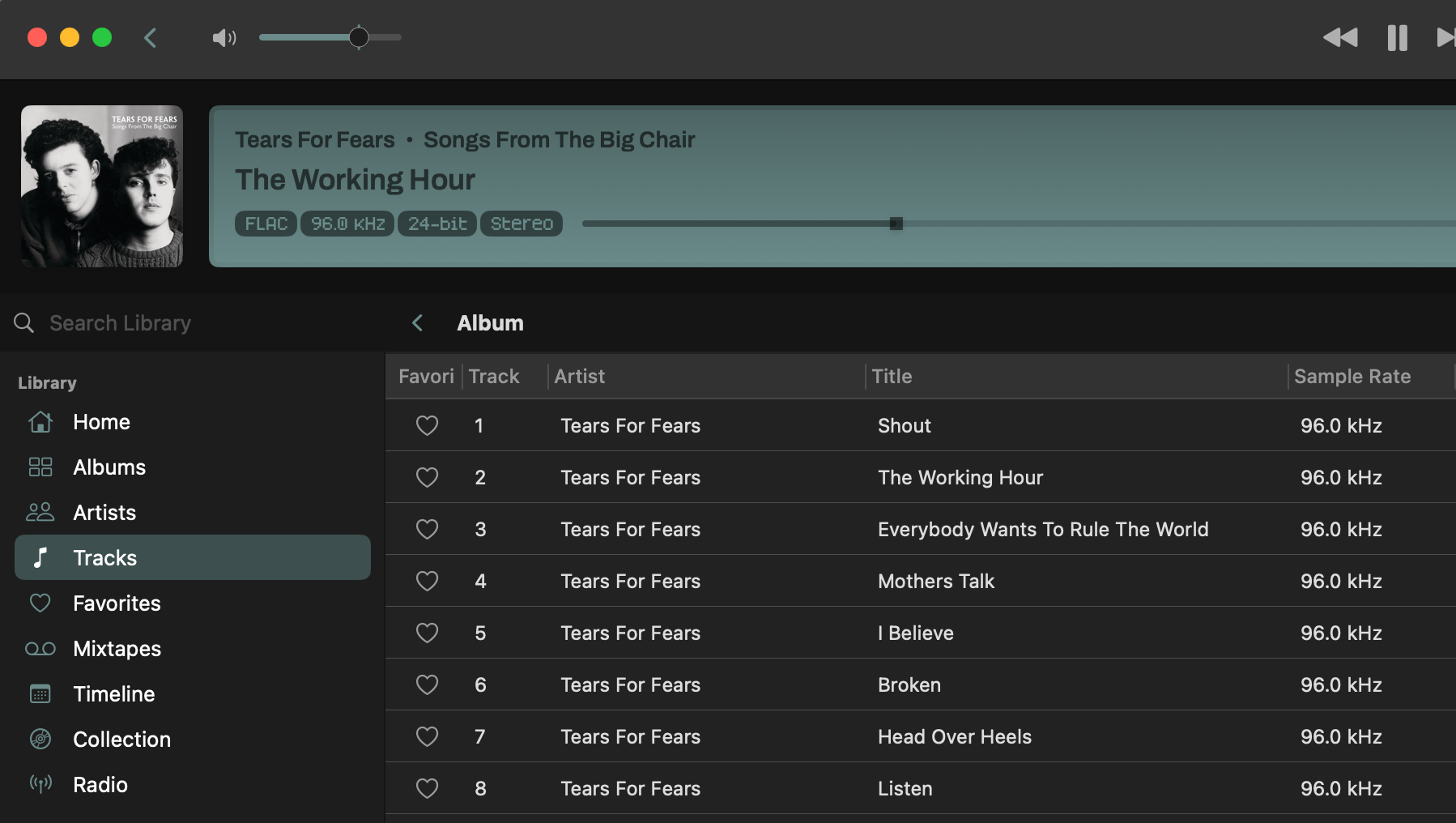1456x823 pixels.
Task: Open Home in the sidebar
Action: click(193, 422)
